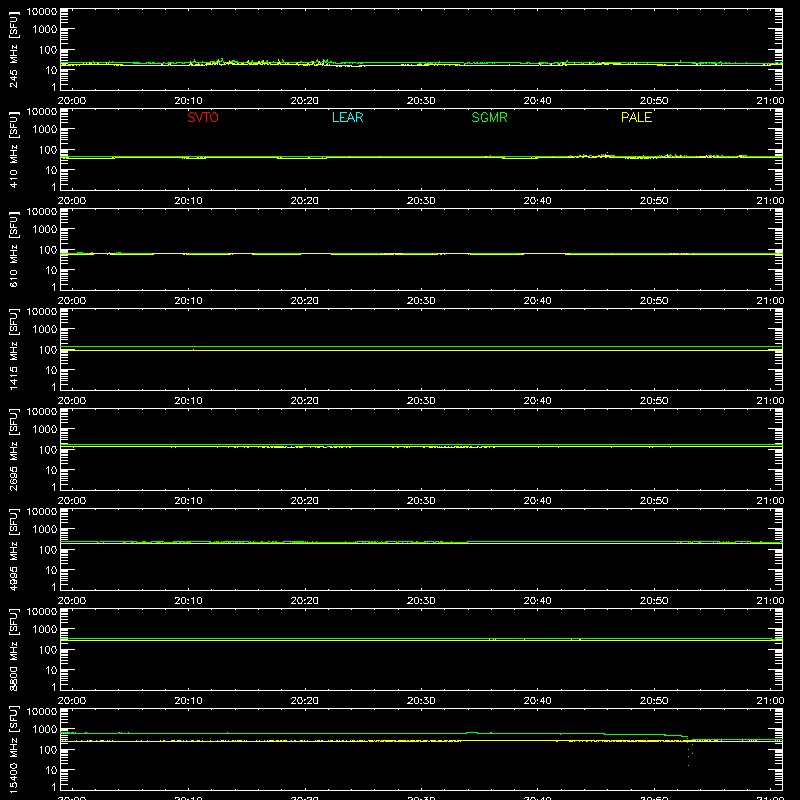Image resolution: width=800 pixels, height=800 pixels.
Task: Select the 15400 MHz [SFU] axis title
Action: tap(14, 749)
